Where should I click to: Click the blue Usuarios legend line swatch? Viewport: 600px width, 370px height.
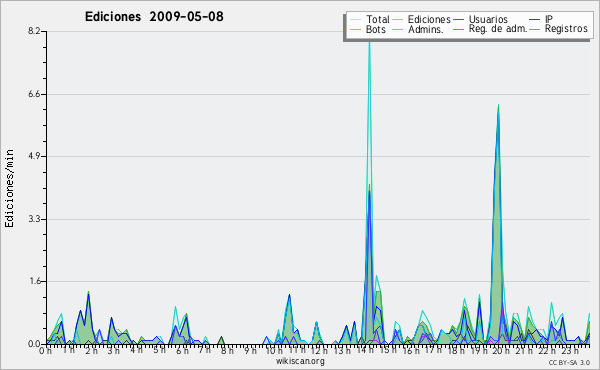click(458, 19)
